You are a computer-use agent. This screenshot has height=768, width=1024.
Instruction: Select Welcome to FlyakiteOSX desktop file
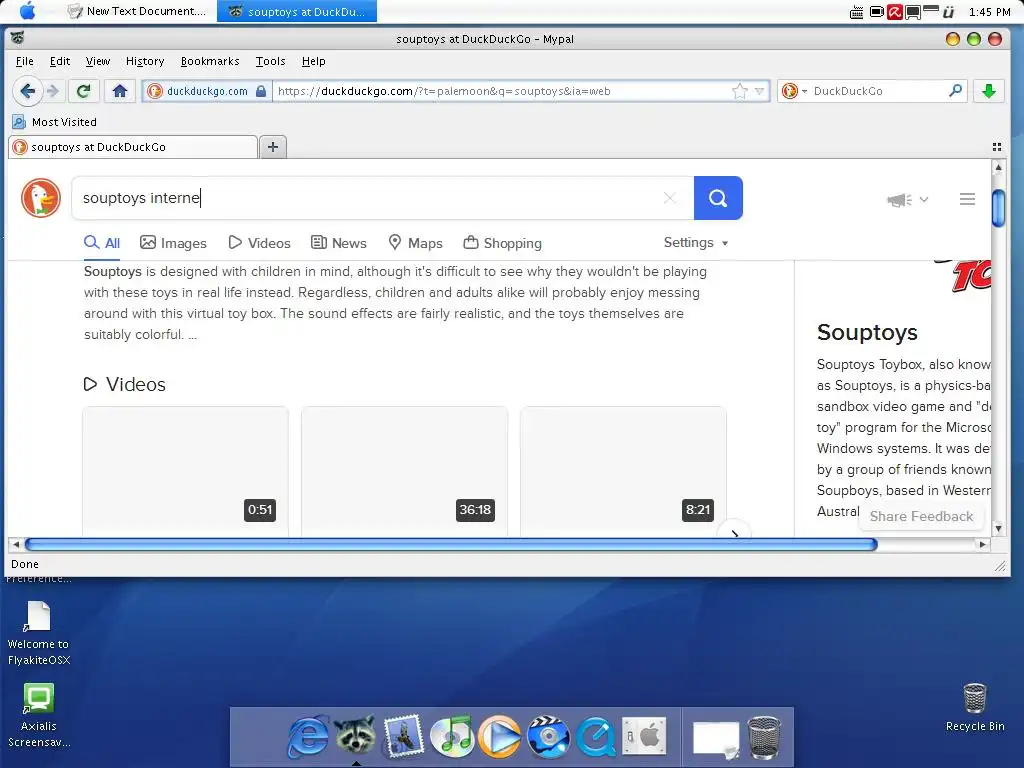click(x=39, y=633)
